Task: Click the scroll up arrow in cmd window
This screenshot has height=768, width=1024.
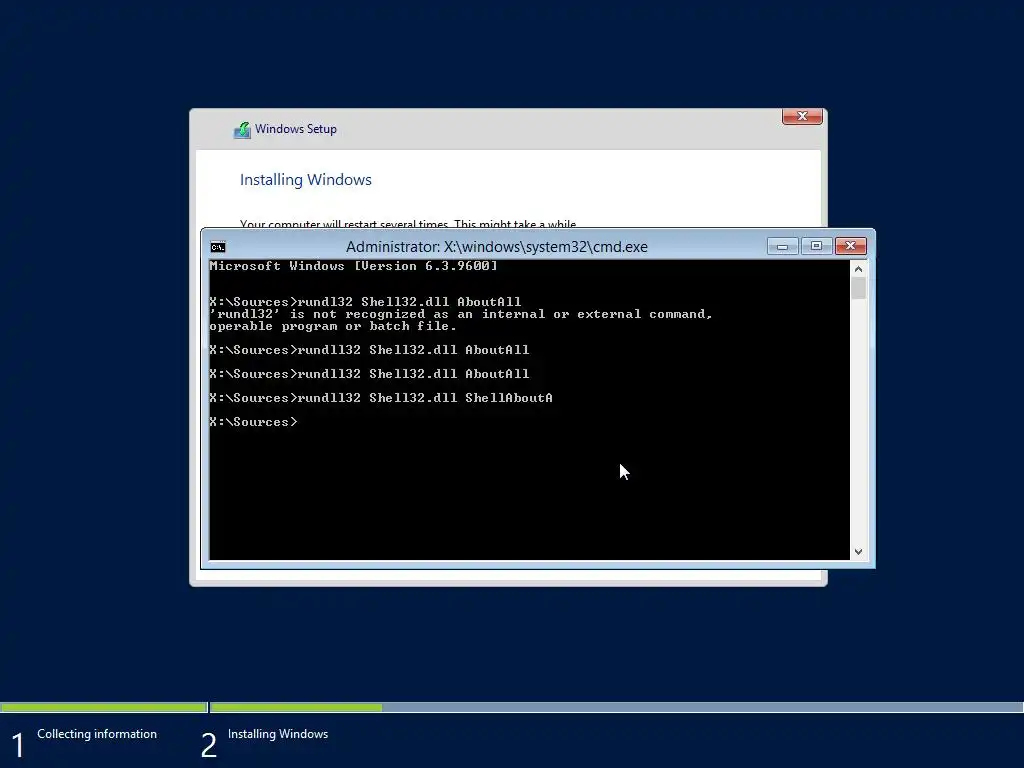Action: (x=858, y=269)
